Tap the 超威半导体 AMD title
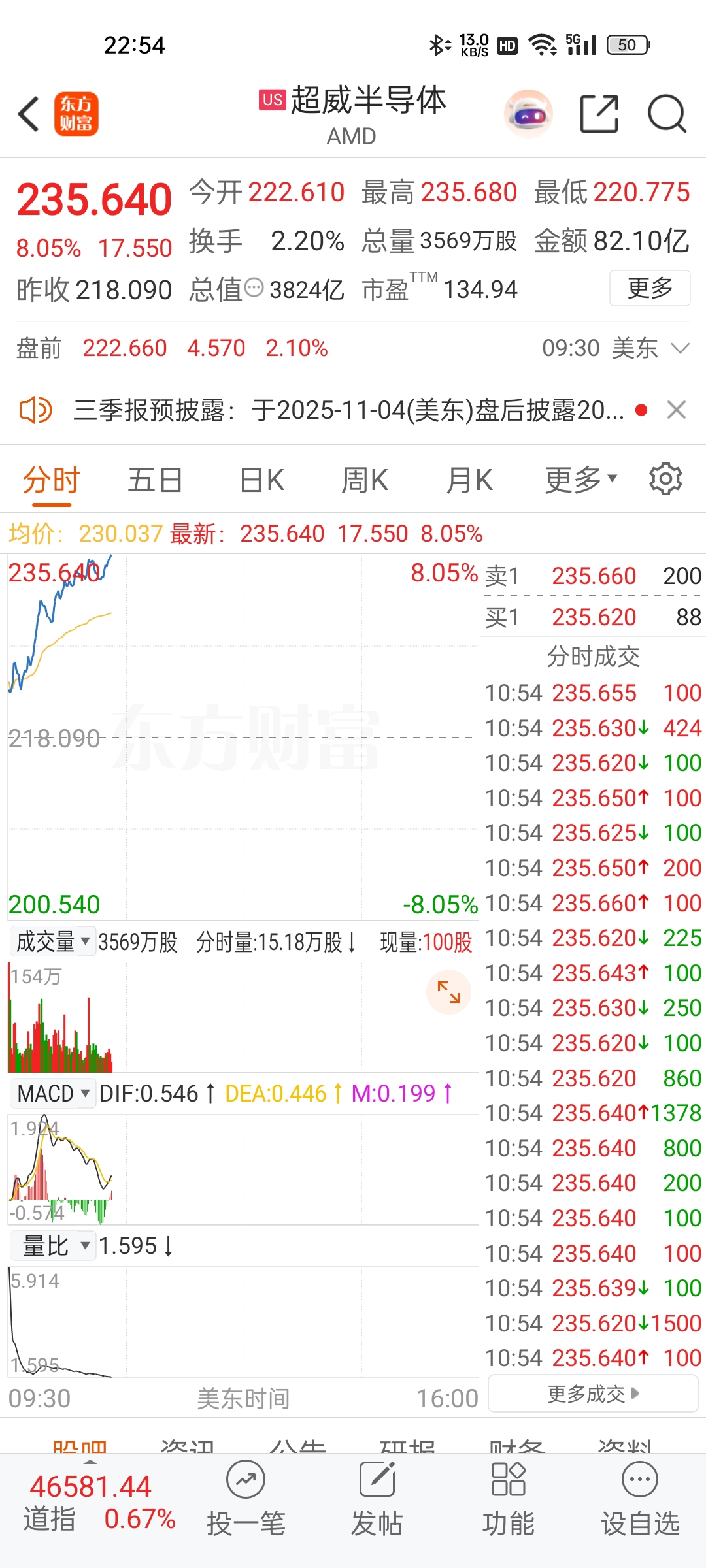 [x=353, y=115]
